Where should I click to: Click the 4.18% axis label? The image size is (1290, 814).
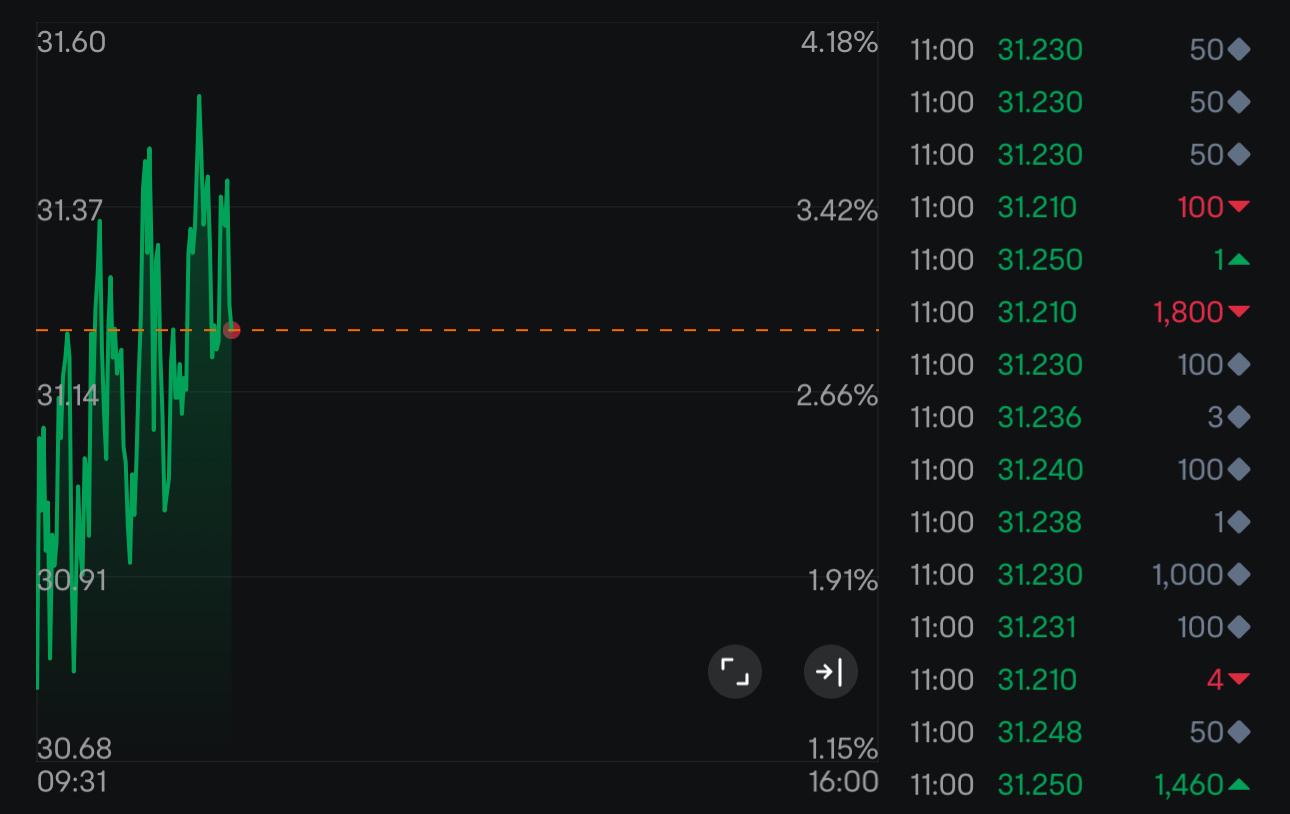point(839,43)
